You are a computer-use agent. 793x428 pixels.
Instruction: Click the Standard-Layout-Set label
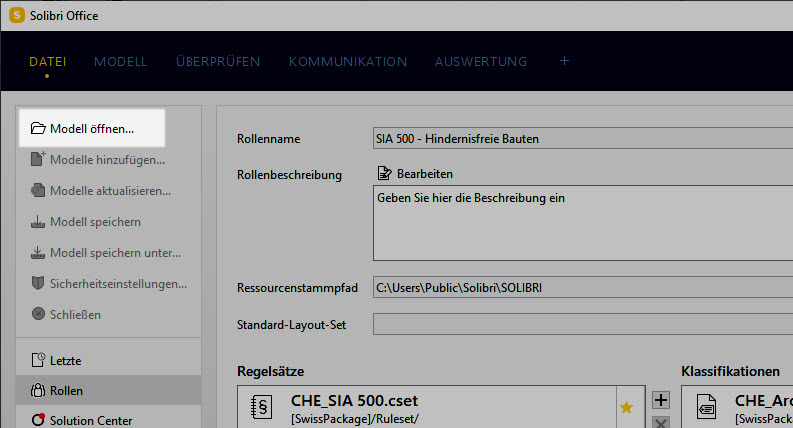291,325
